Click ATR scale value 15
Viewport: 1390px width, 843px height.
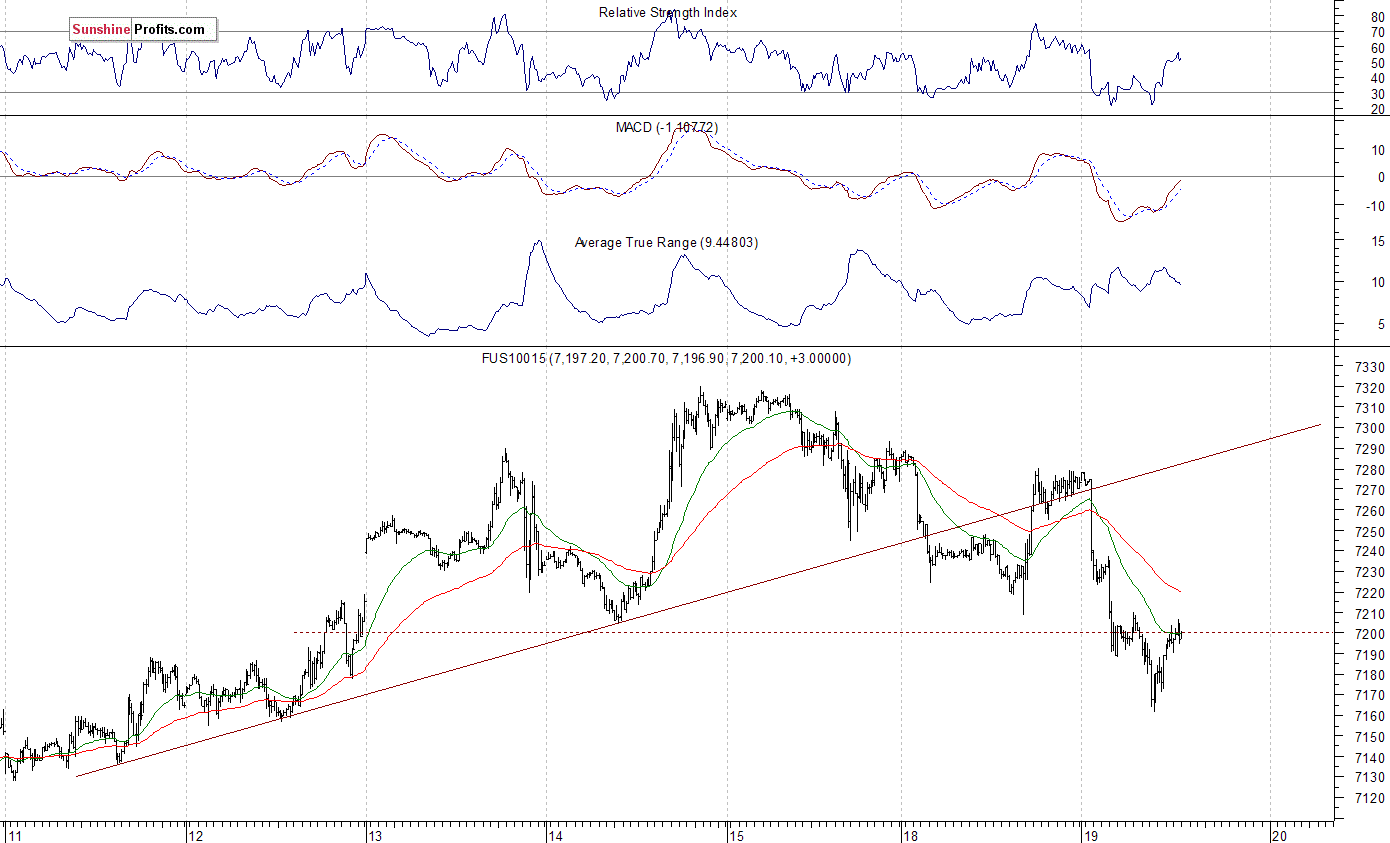tap(1378, 241)
